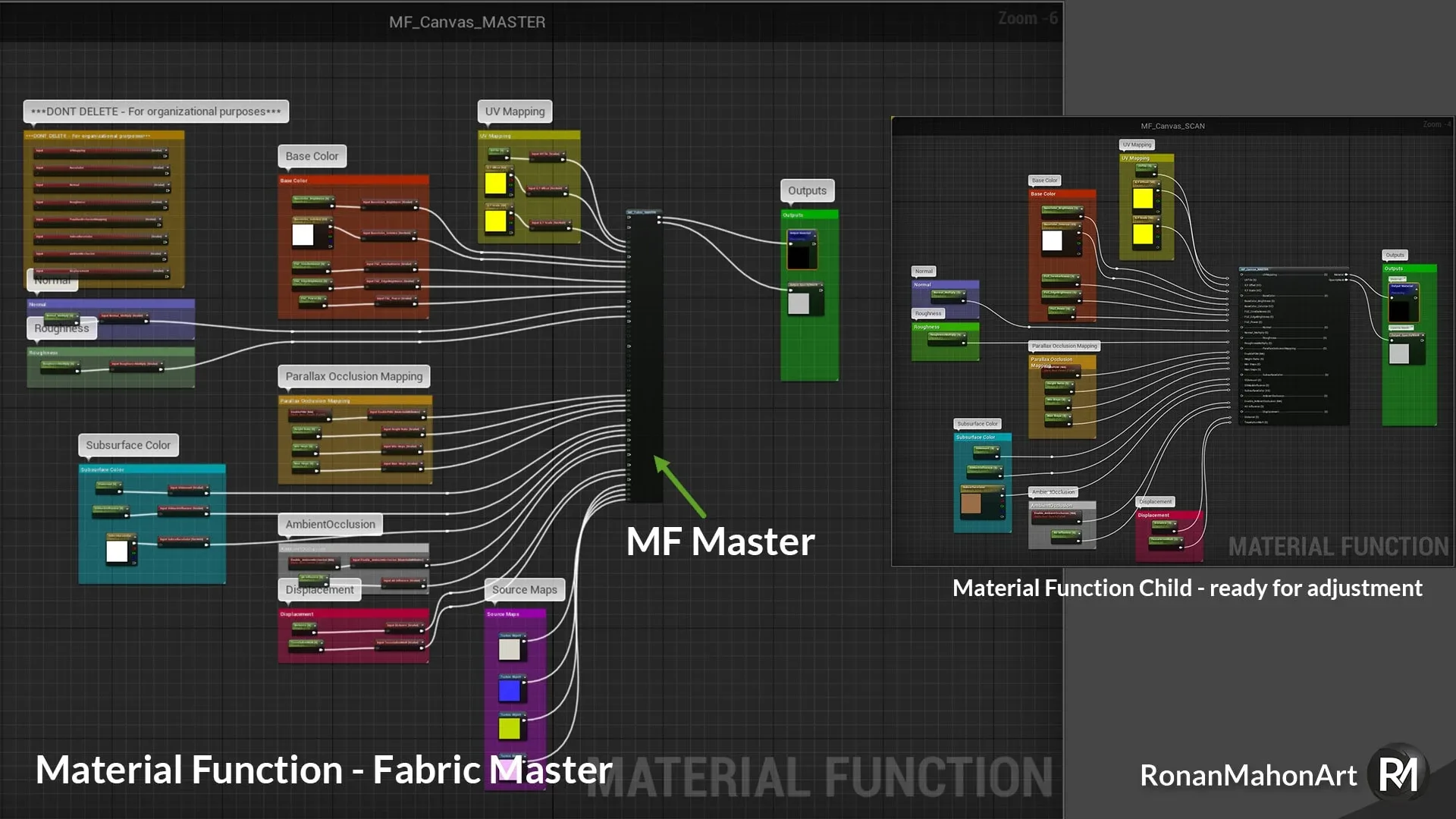The width and height of the screenshot is (1456, 819).
Task: Click the white Basecolor texture sample thumbnail
Action: (303, 234)
